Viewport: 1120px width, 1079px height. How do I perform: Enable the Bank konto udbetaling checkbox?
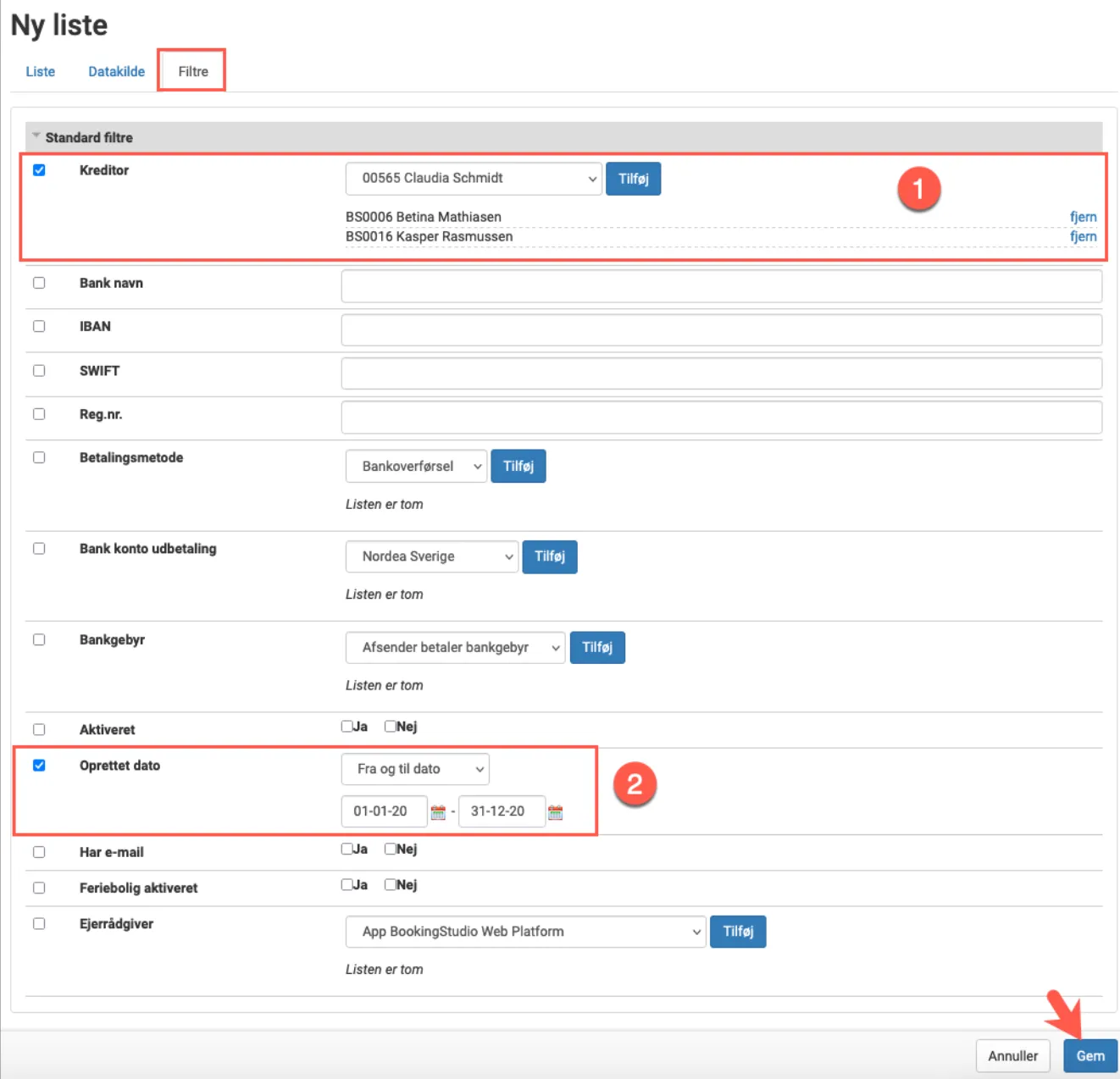[39, 548]
